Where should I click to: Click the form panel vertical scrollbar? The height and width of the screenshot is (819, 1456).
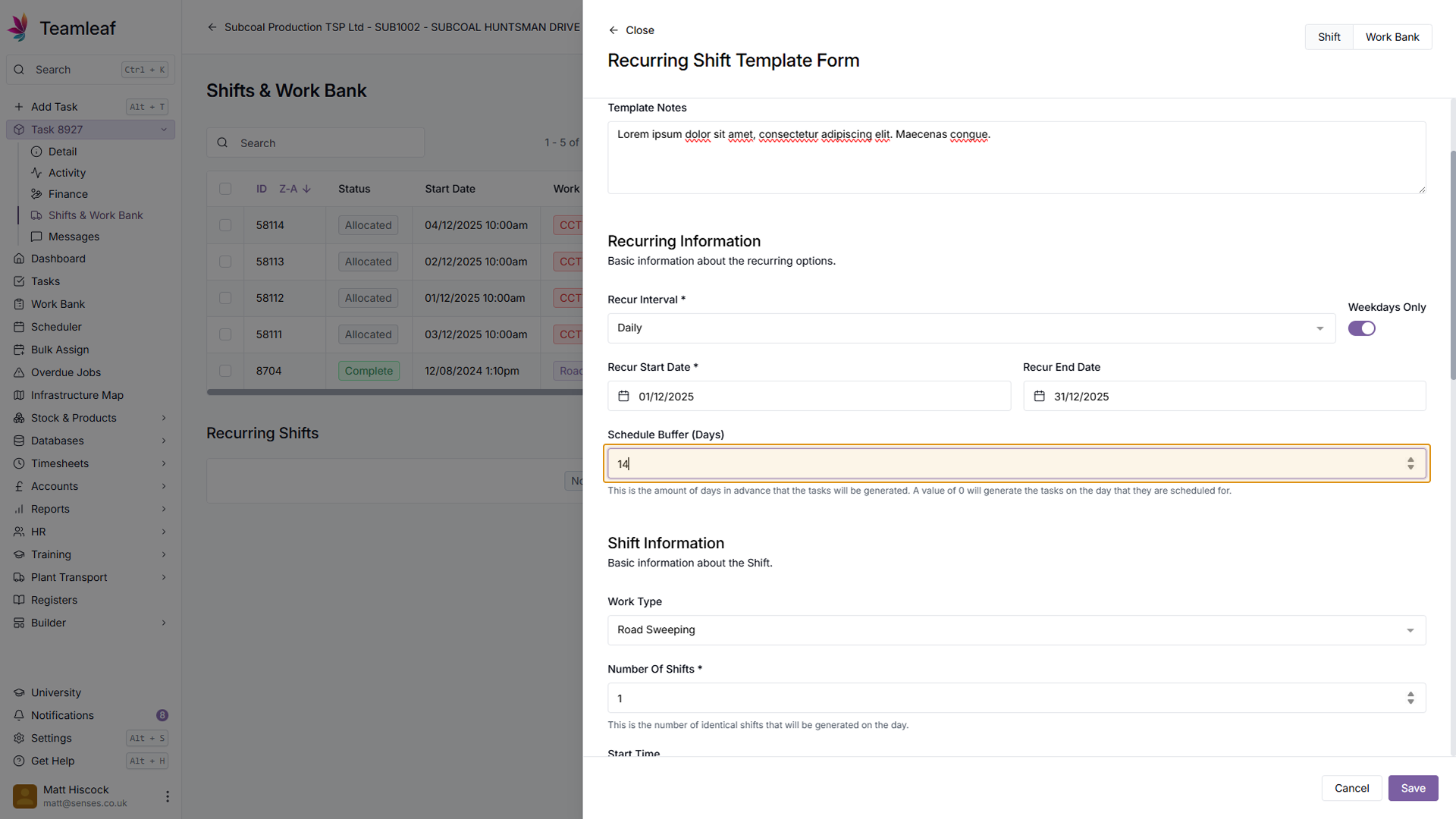1452,265
